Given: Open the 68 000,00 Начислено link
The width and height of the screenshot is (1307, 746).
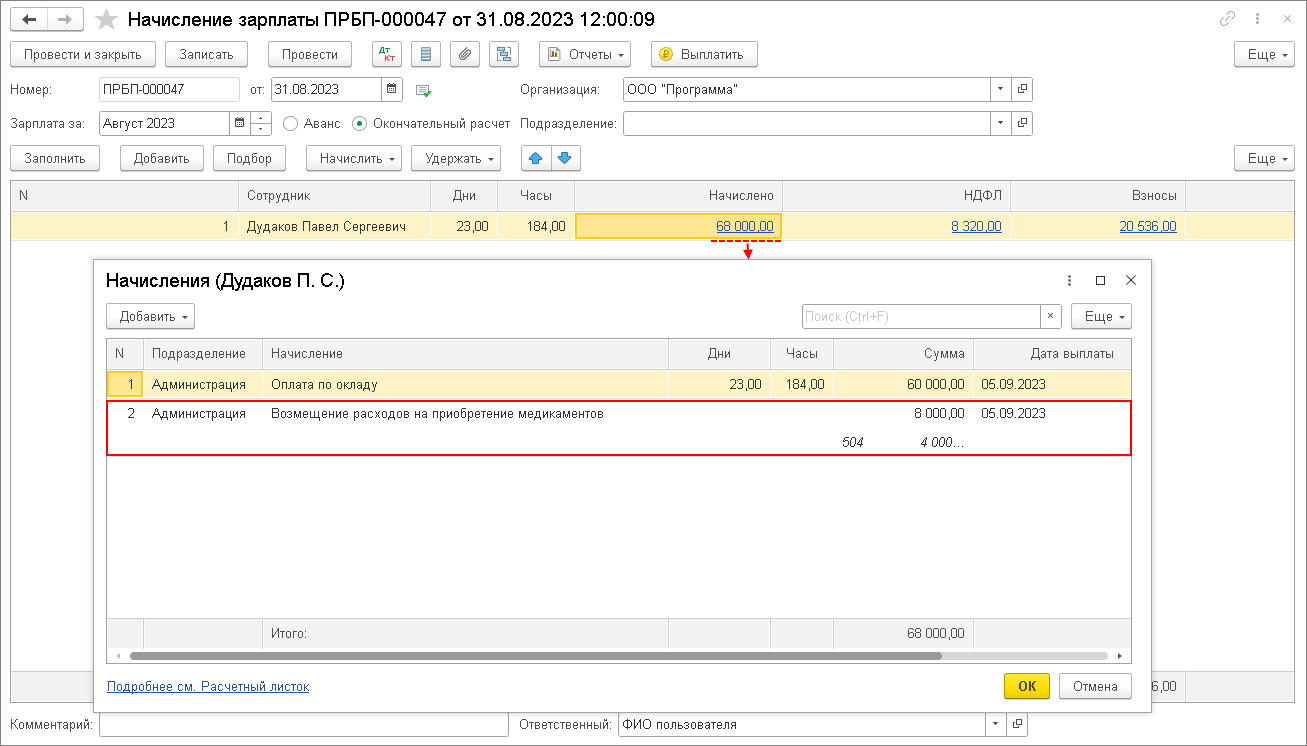Looking at the screenshot, I should pos(745,227).
